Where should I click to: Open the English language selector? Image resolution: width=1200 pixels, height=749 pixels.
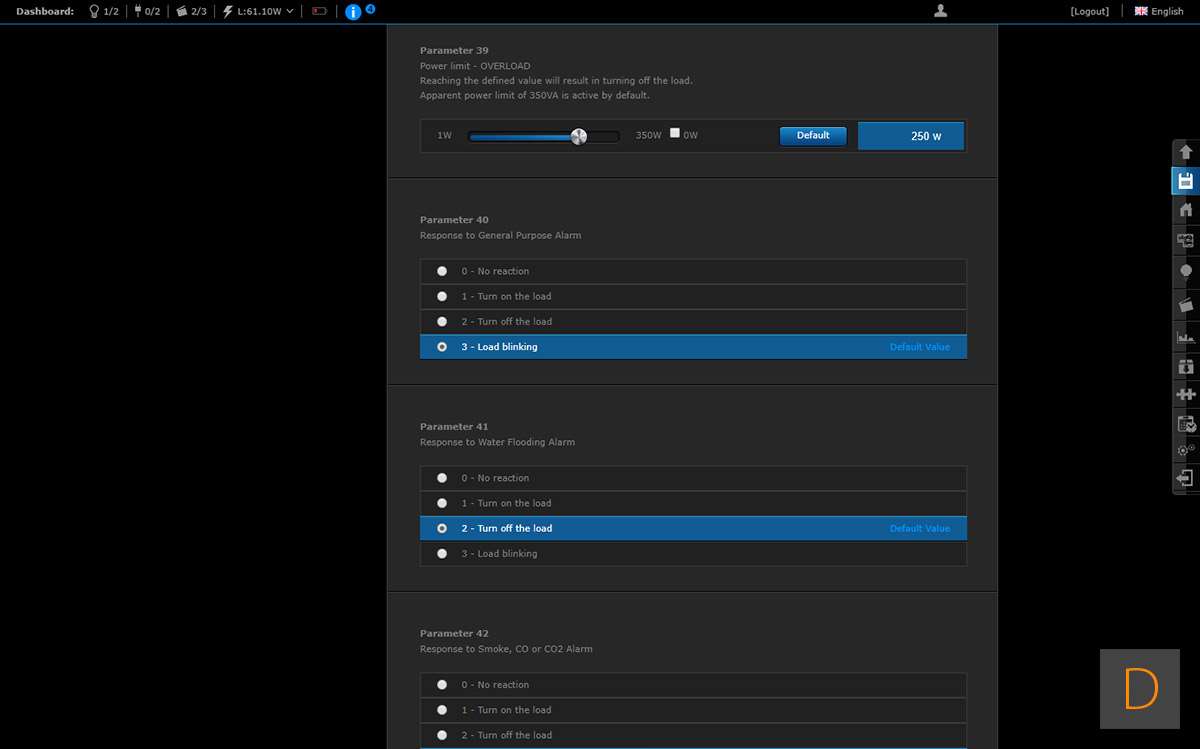pos(1159,11)
